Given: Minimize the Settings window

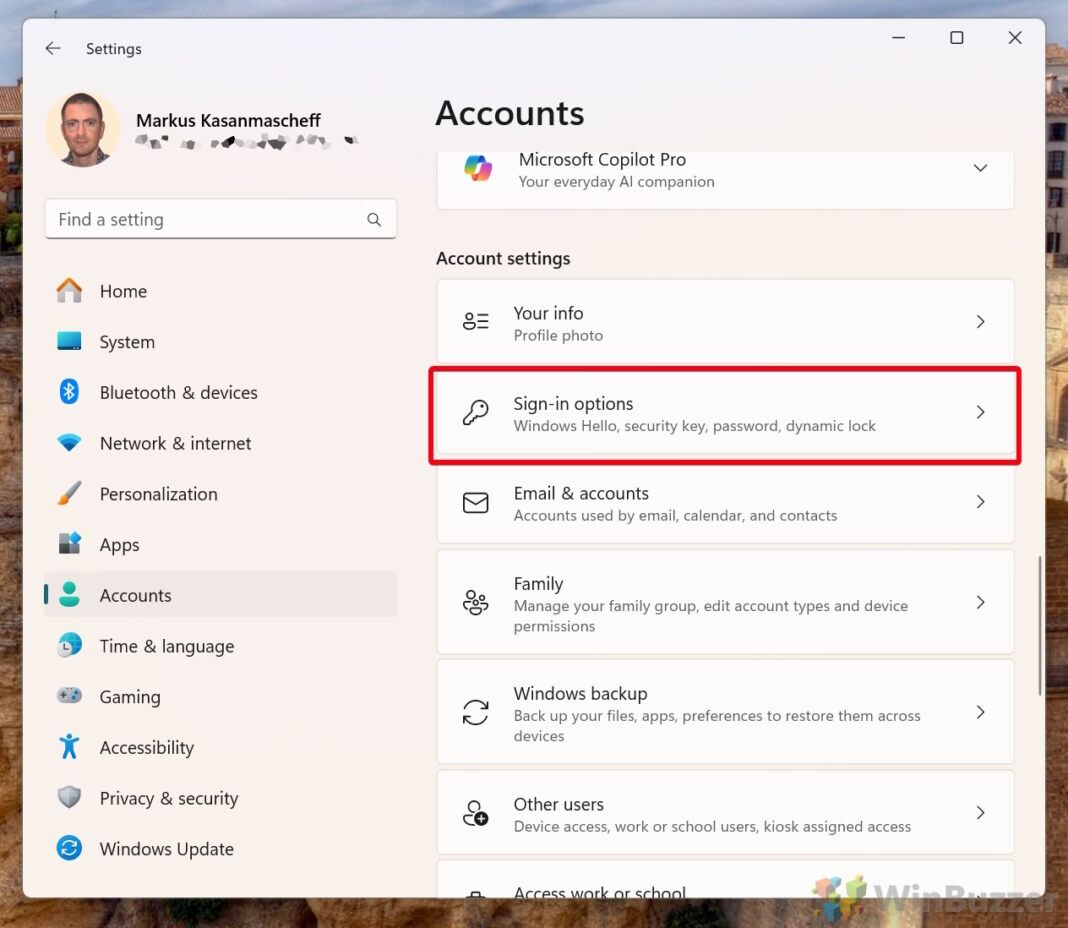Looking at the screenshot, I should [x=898, y=37].
